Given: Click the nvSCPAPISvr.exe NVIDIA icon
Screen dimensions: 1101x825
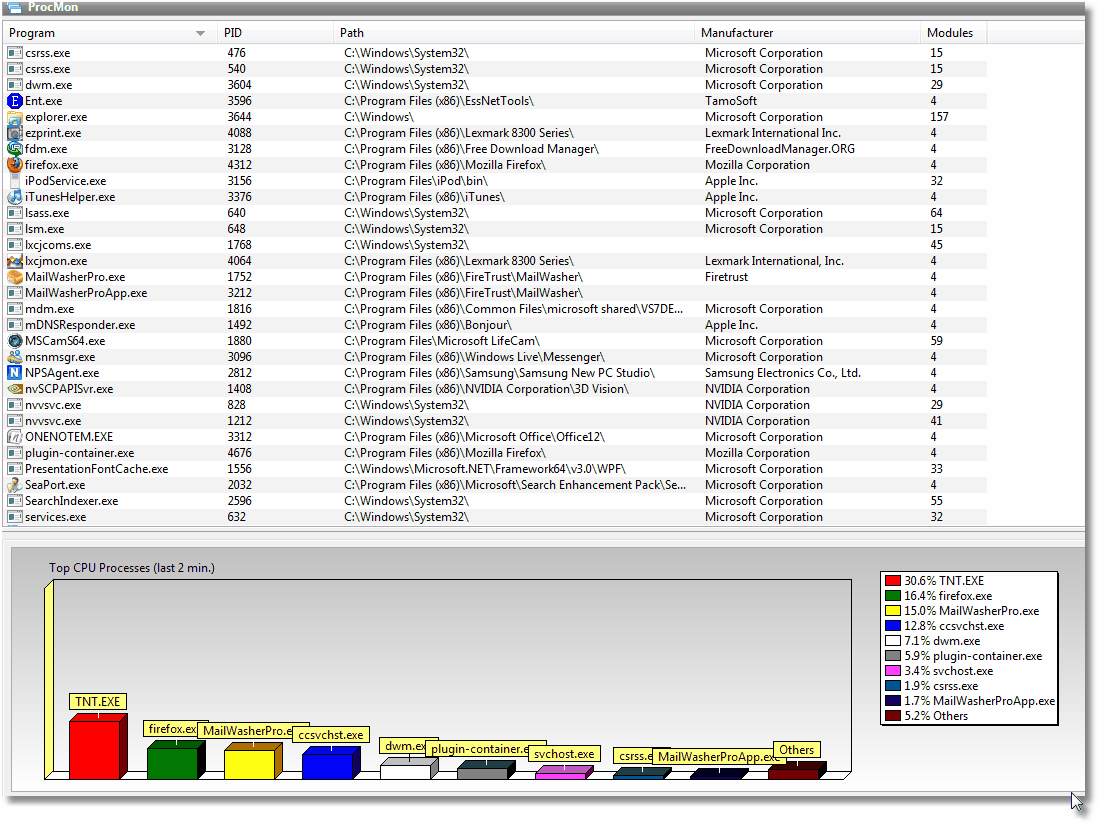Looking at the screenshot, I should pyautogui.click(x=15, y=389).
